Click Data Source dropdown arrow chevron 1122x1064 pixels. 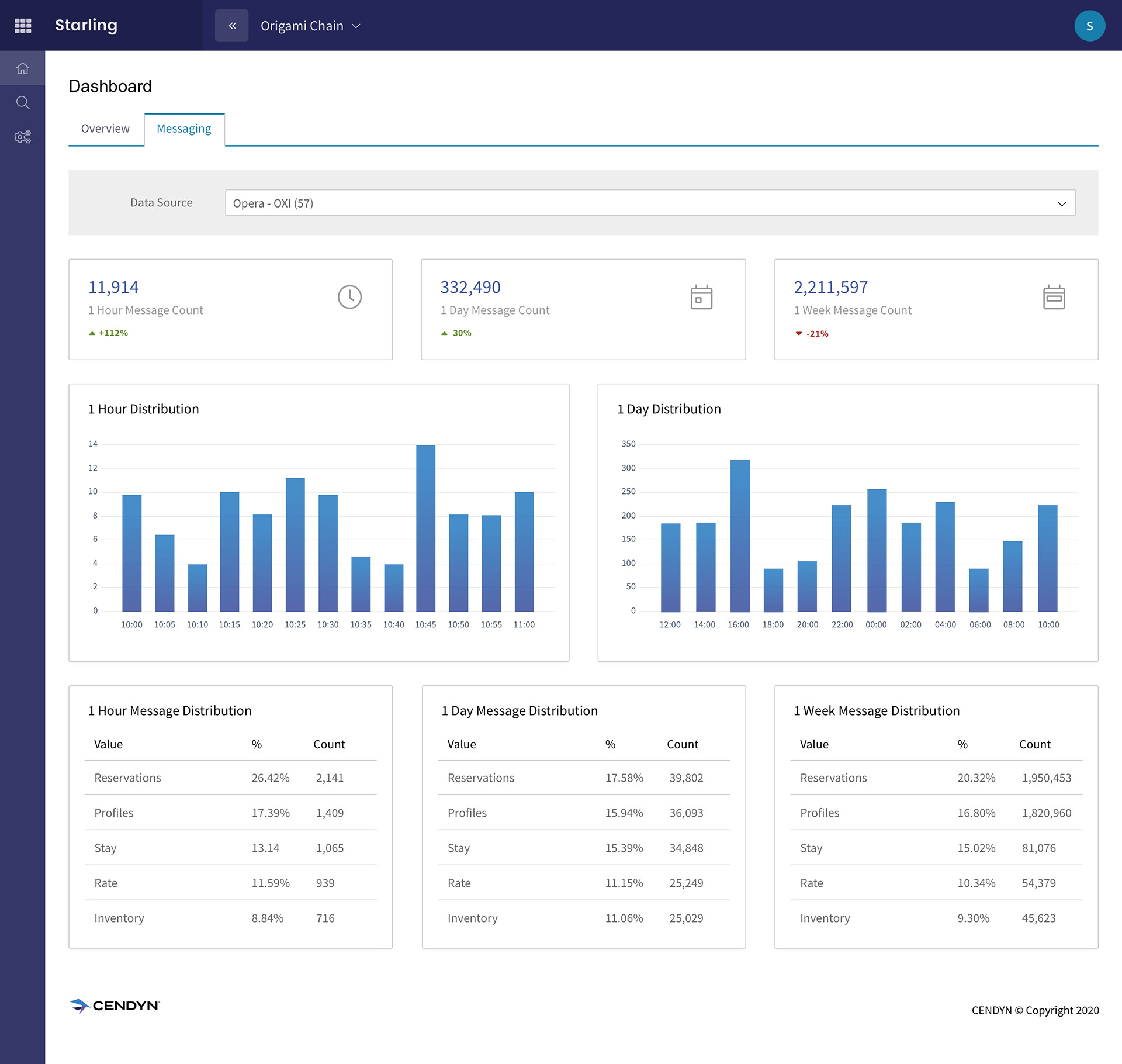pyautogui.click(x=1061, y=203)
